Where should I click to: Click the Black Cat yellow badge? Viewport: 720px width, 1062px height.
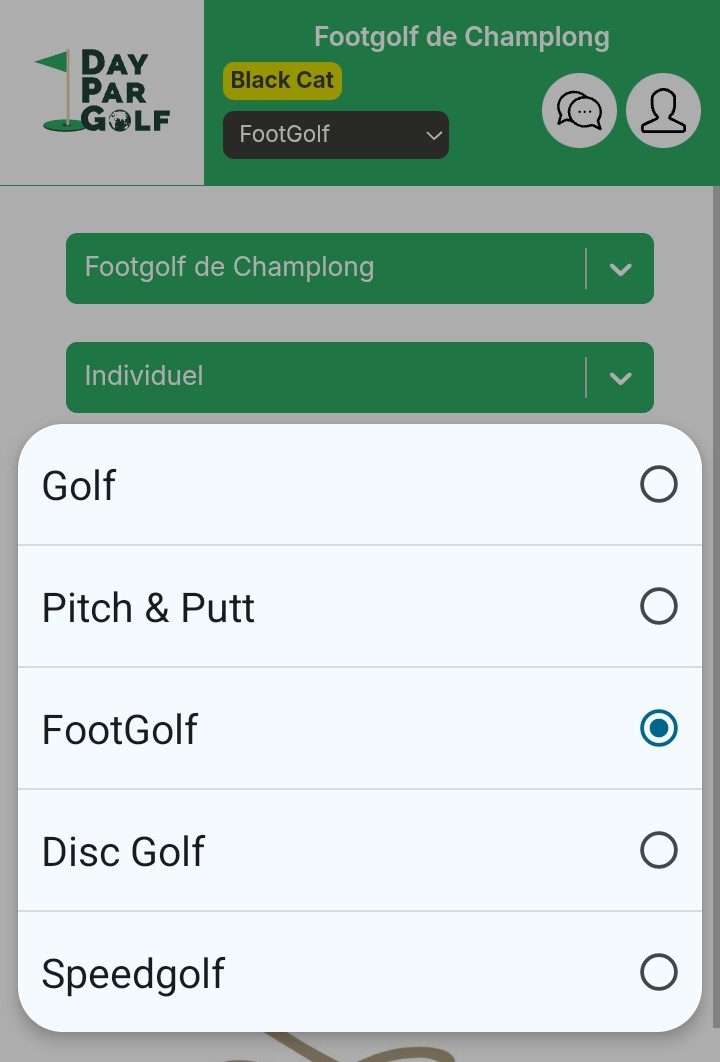pyautogui.click(x=282, y=81)
